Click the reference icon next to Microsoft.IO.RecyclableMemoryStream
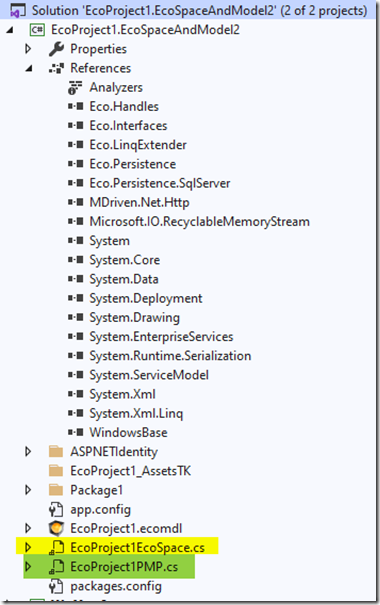This screenshot has height=605, width=380. pyautogui.click(x=76, y=222)
